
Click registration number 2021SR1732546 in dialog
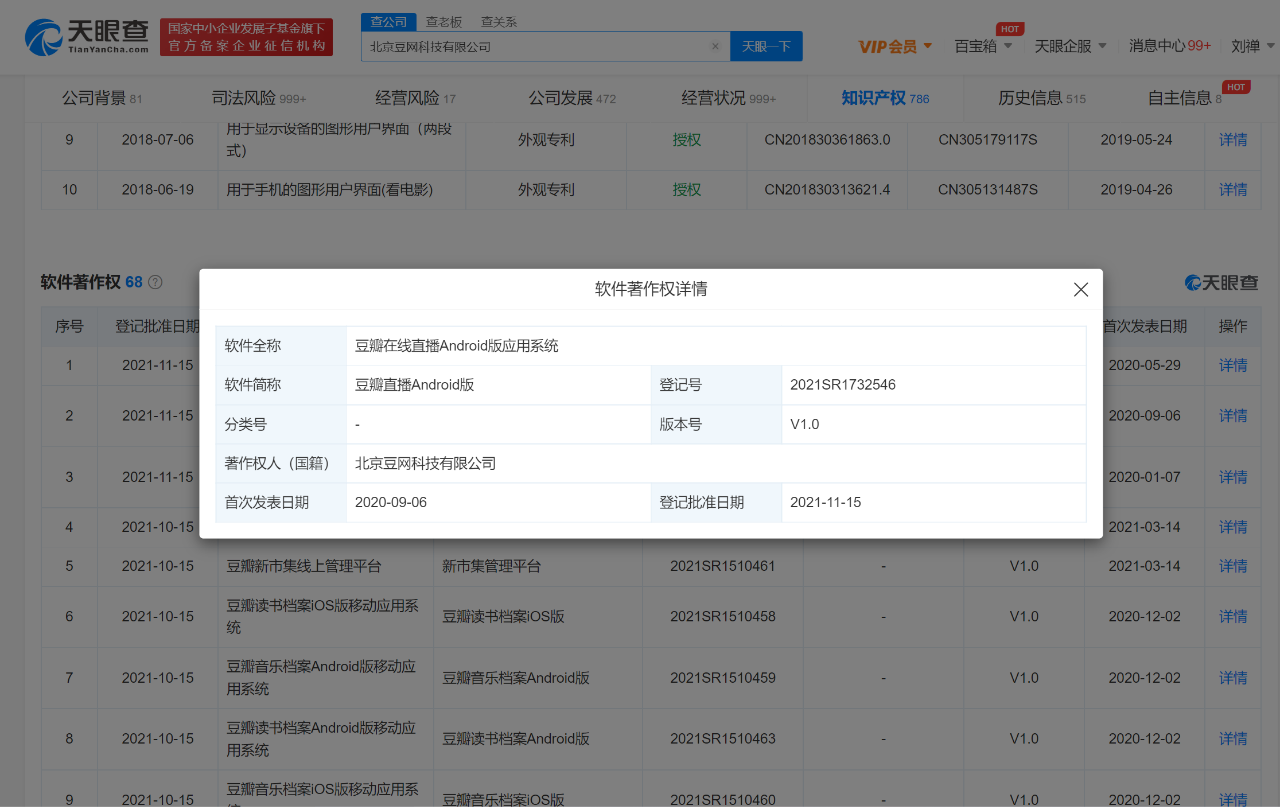coord(842,385)
